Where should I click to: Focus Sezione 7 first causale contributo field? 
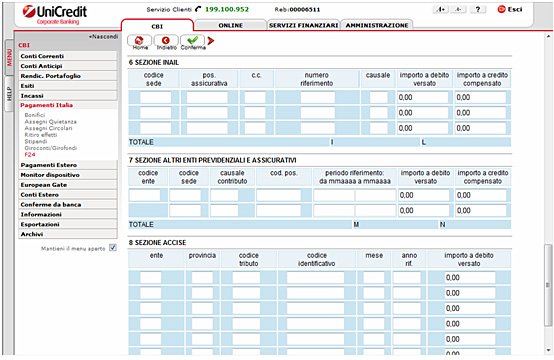pos(224,195)
